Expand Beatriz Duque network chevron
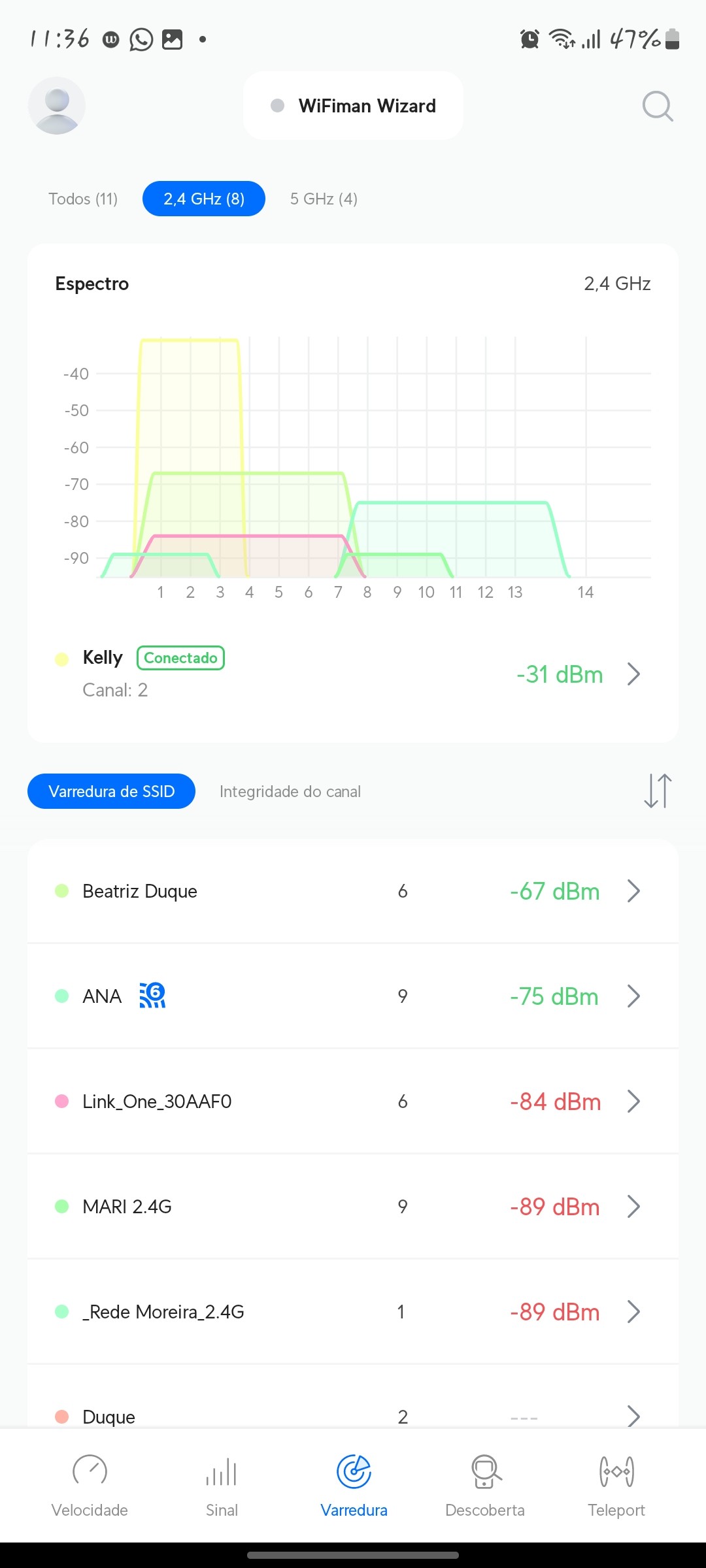This screenshot has height=1568, width=706. coord(633,890)
